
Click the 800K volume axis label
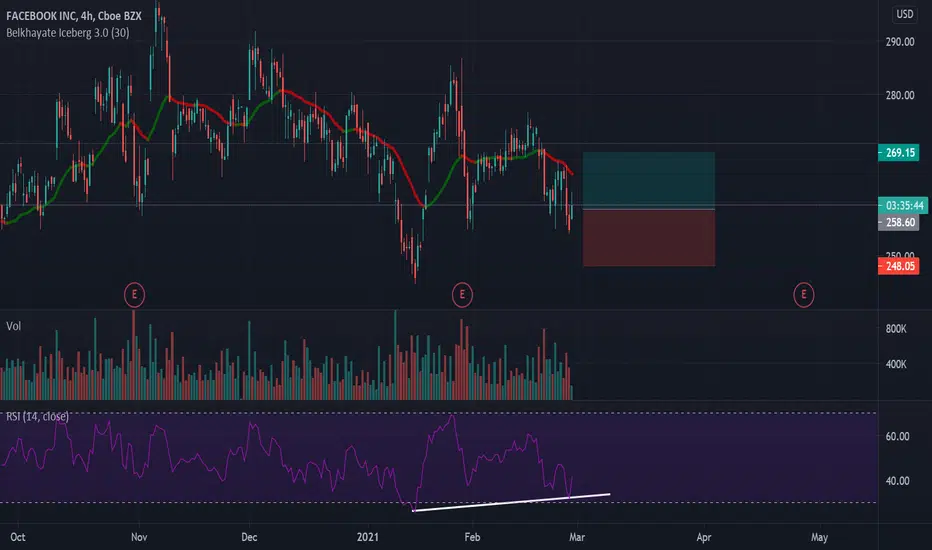[896, 328]
